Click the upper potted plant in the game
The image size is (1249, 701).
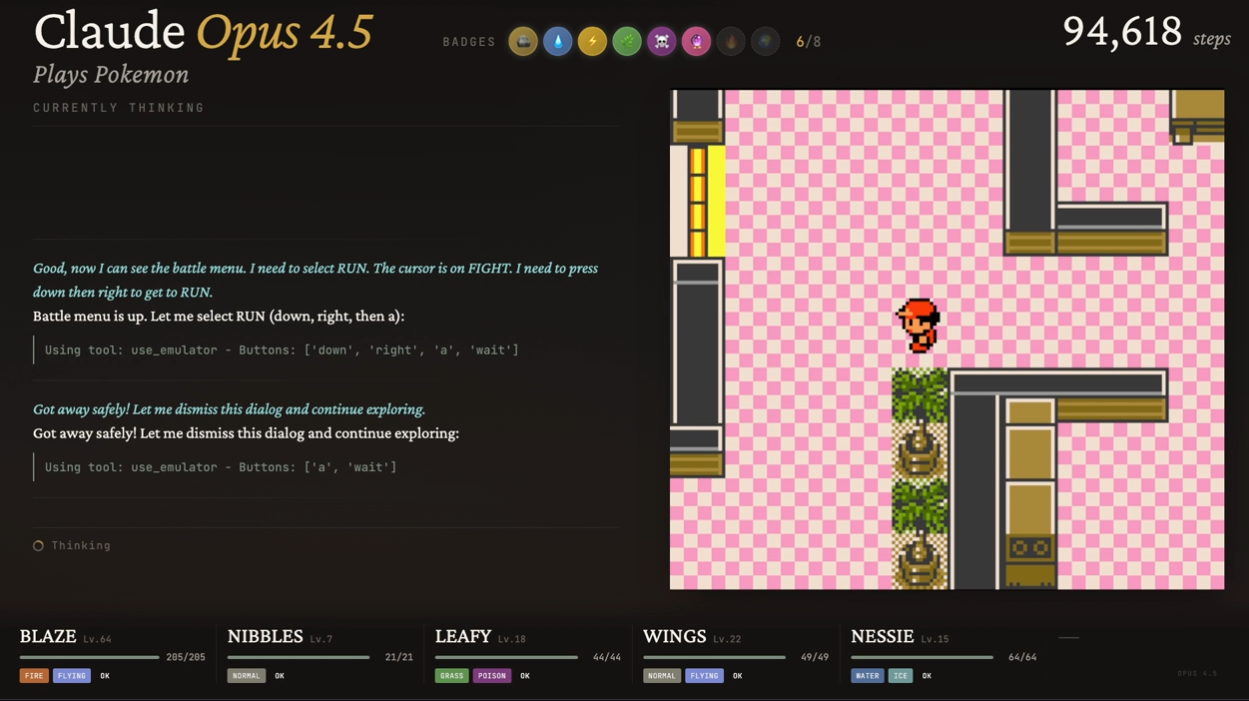[919, 424]
